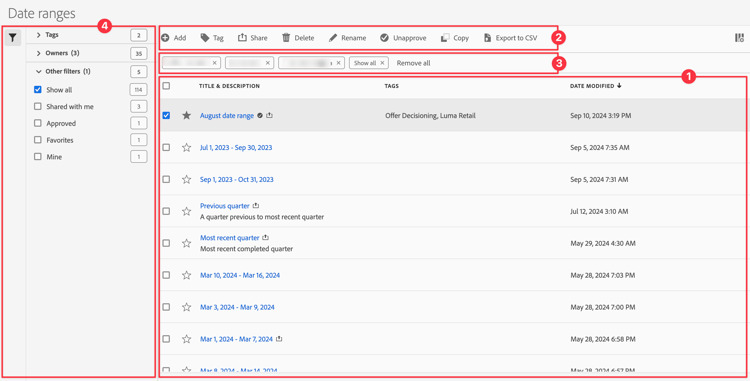The image size is (750, 381).
Task: Open the Mar 10, 2024 - Mar 16, 2024 link
Action: coord(240,275)
